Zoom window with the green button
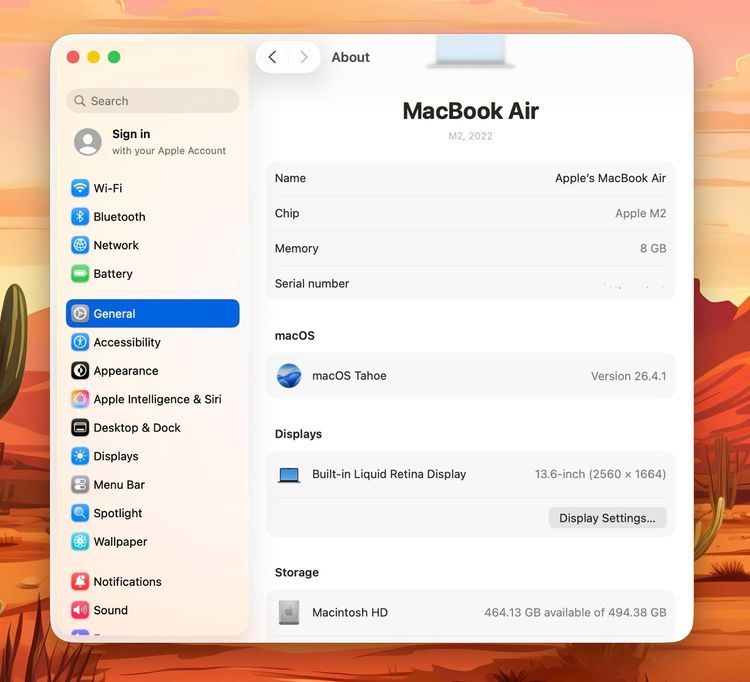 tap(114, 57)
